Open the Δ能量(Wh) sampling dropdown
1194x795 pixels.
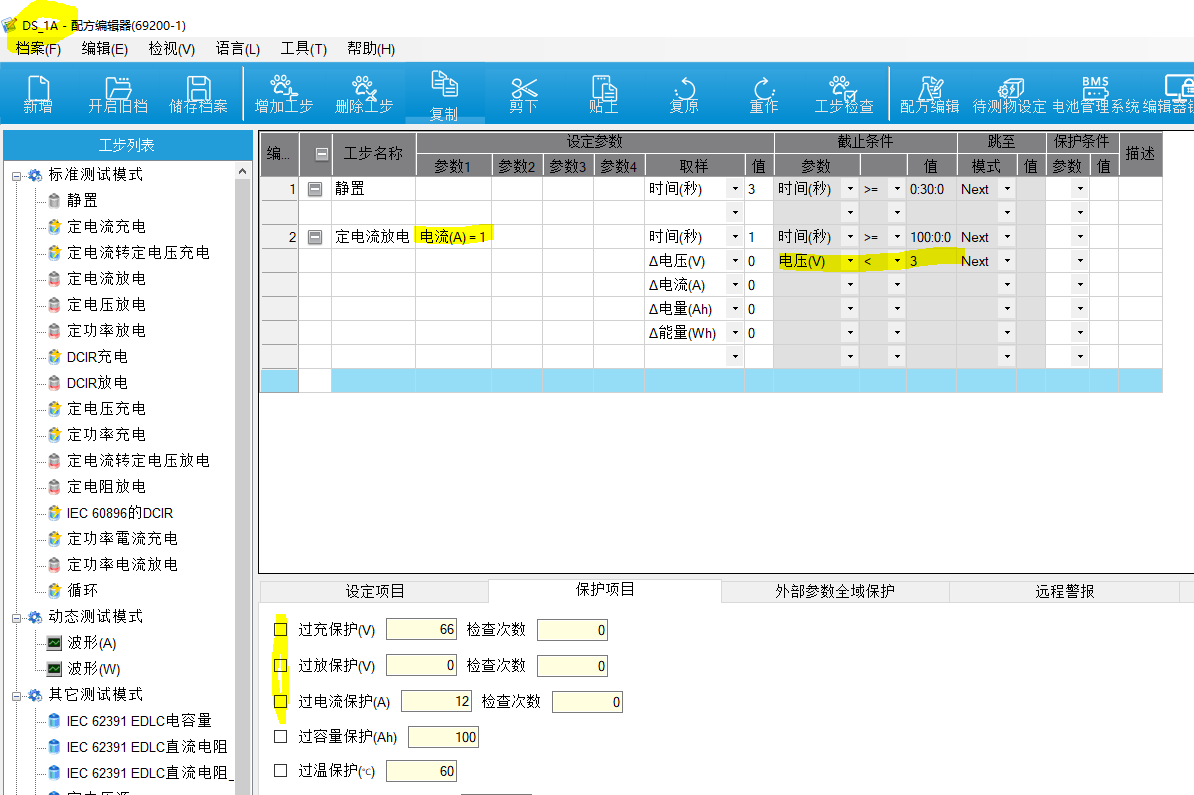pyautogui.click(x=735, y=333)
